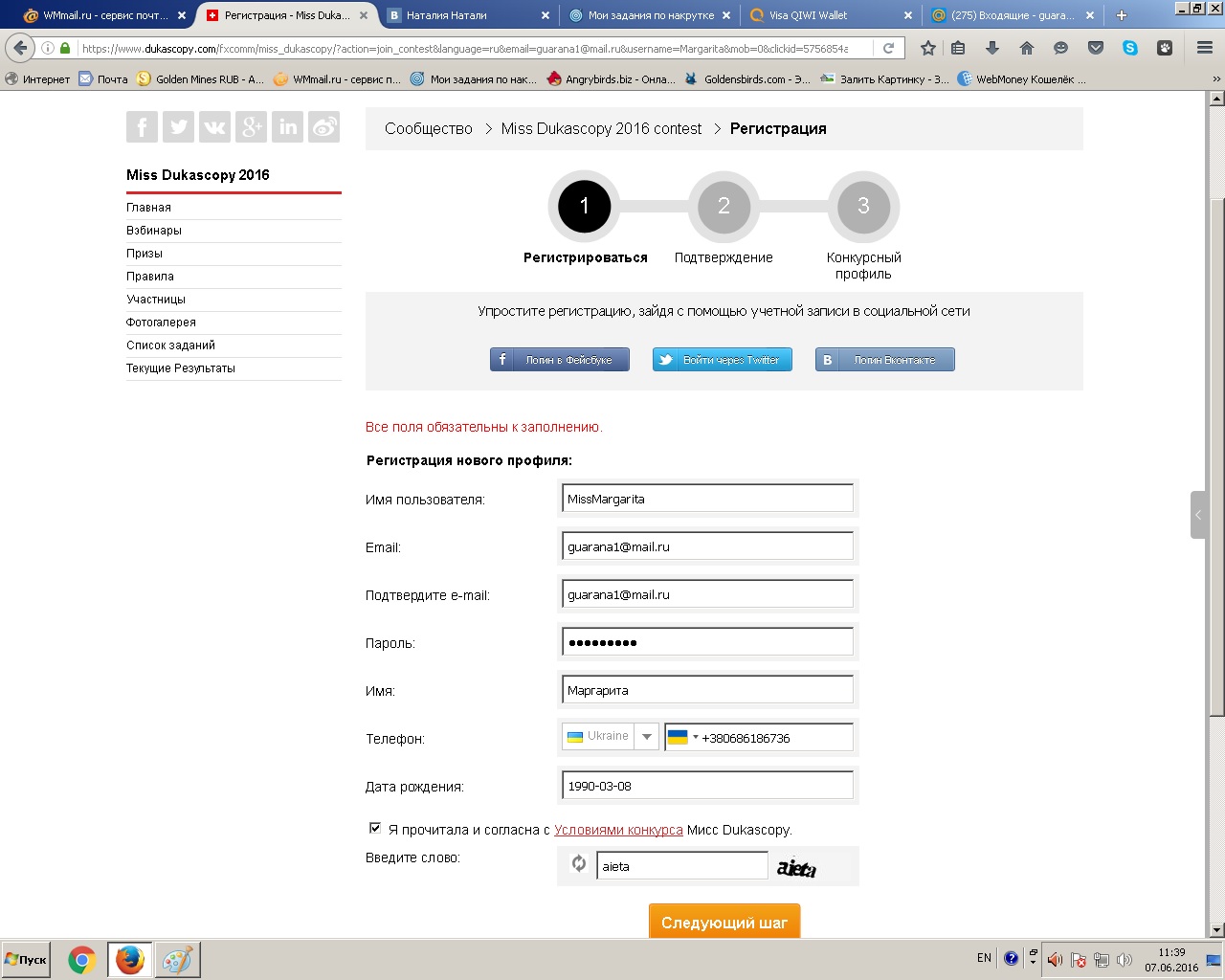Viewport: 1225px width, 980px height.
Task: Open Текущие Результаты in the sidebar menu
Action: 181,367
